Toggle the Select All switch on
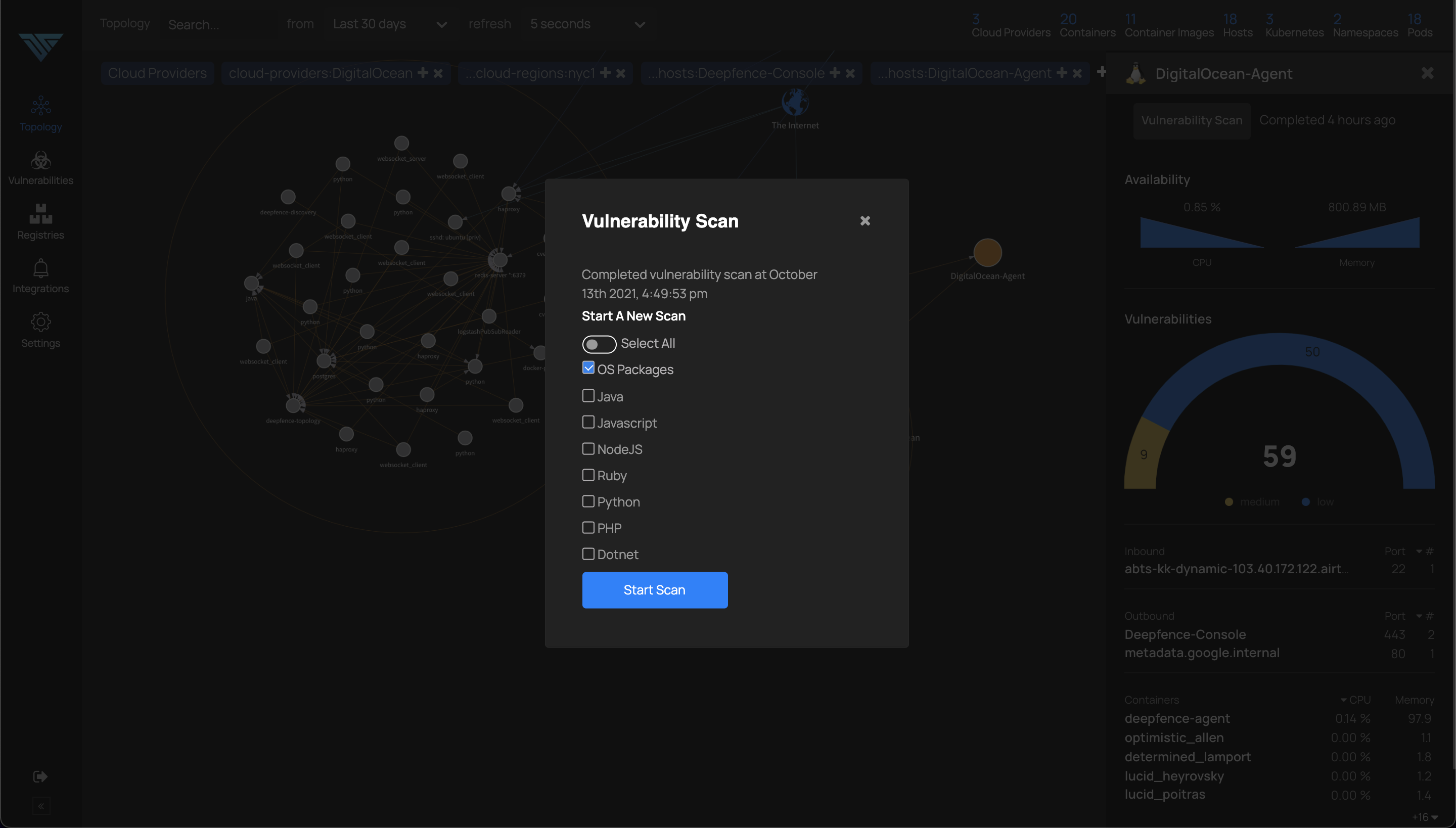 coord(598,343)
